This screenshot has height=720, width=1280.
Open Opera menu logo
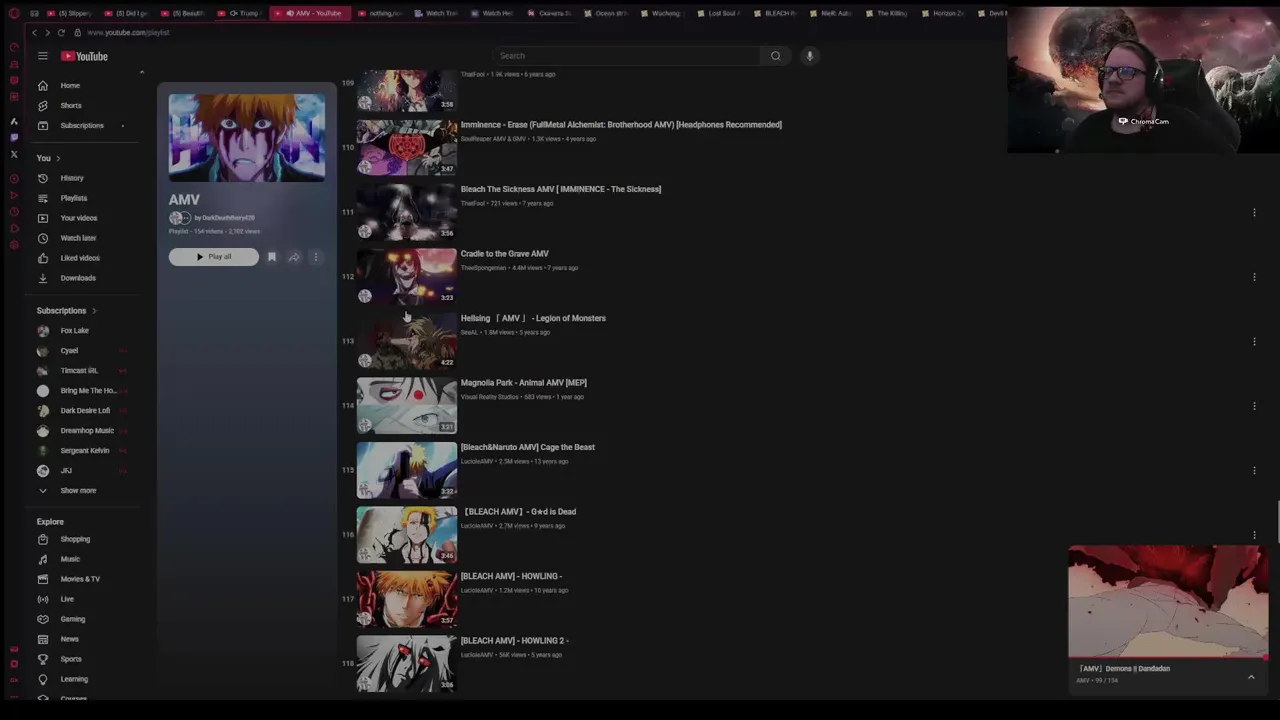(14, 13)
